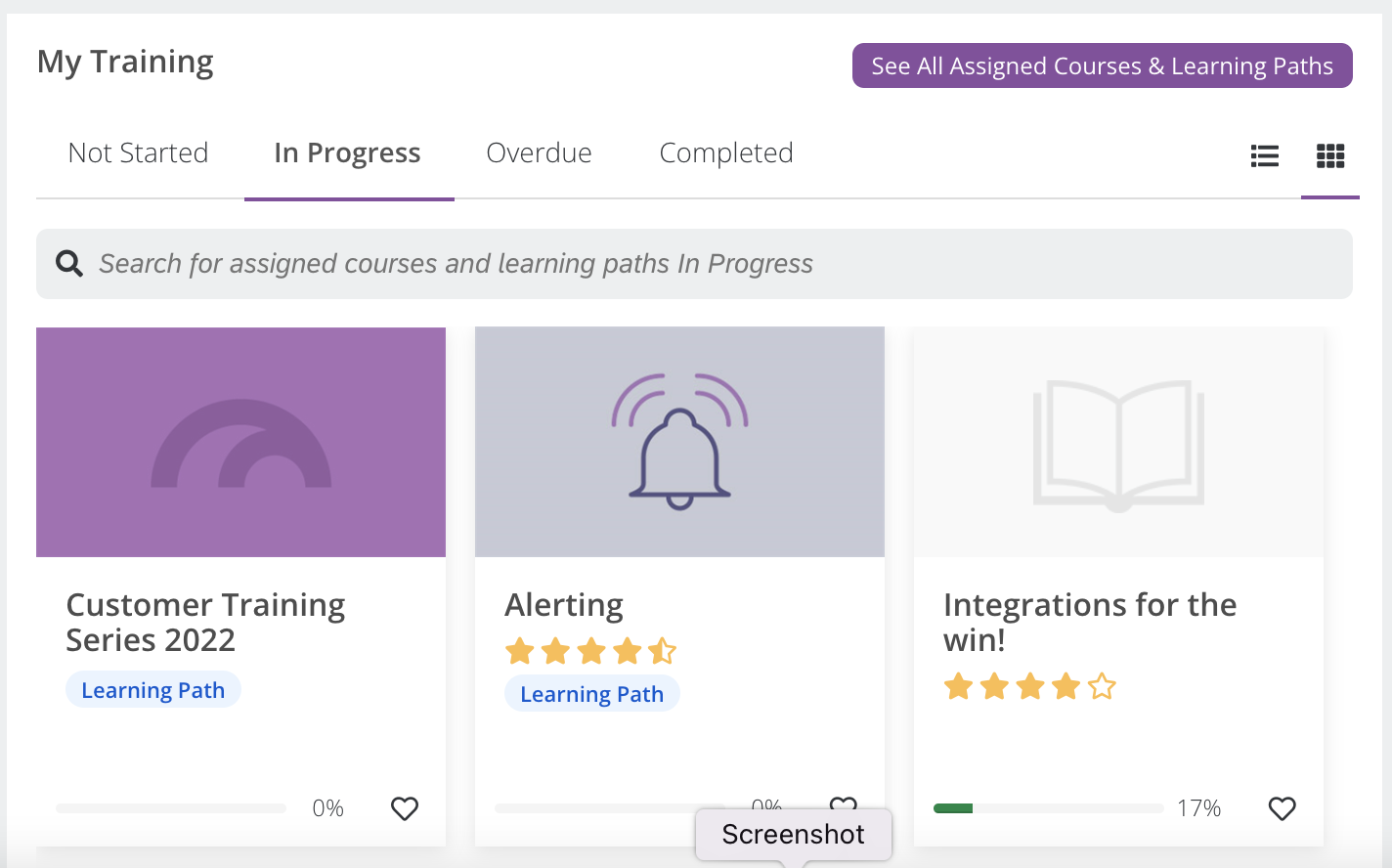Click the first star on the Alerting rating
Viewport: 1392px width, 868px height.
tap(519, 651)
